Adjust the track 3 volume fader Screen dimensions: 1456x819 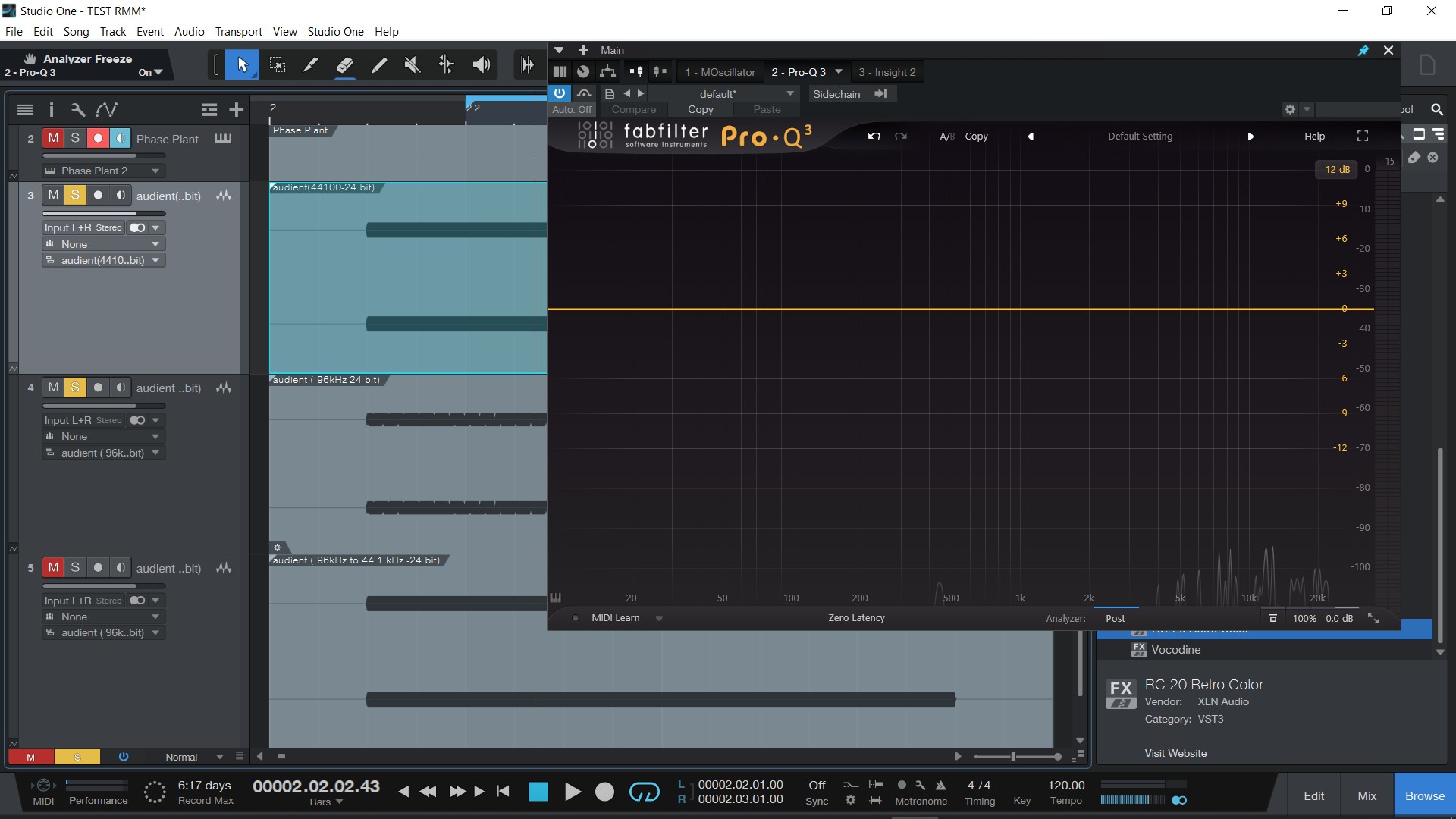(104, 214)
